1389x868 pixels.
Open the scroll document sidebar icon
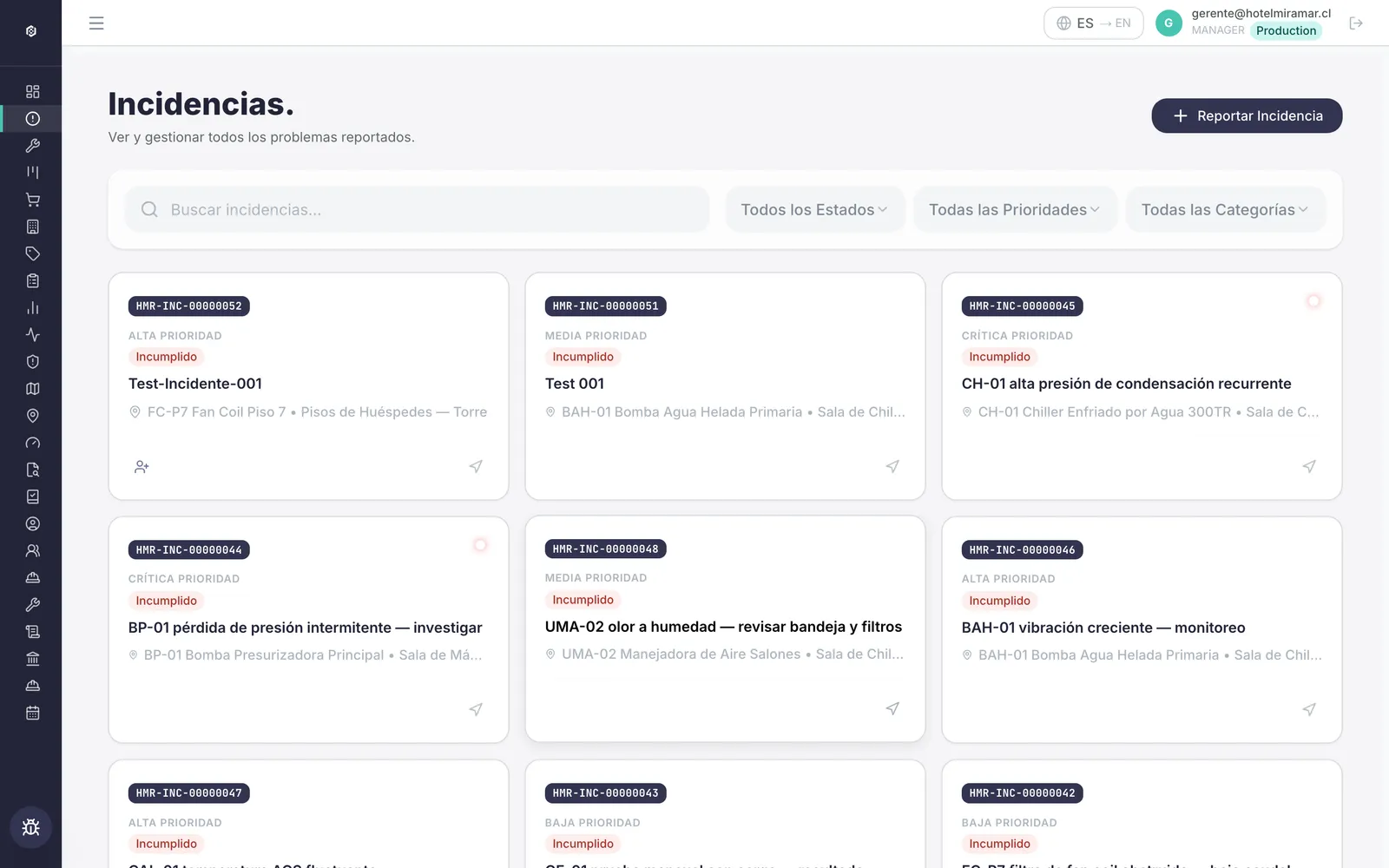pyautogui.click(x=32, y=632)
